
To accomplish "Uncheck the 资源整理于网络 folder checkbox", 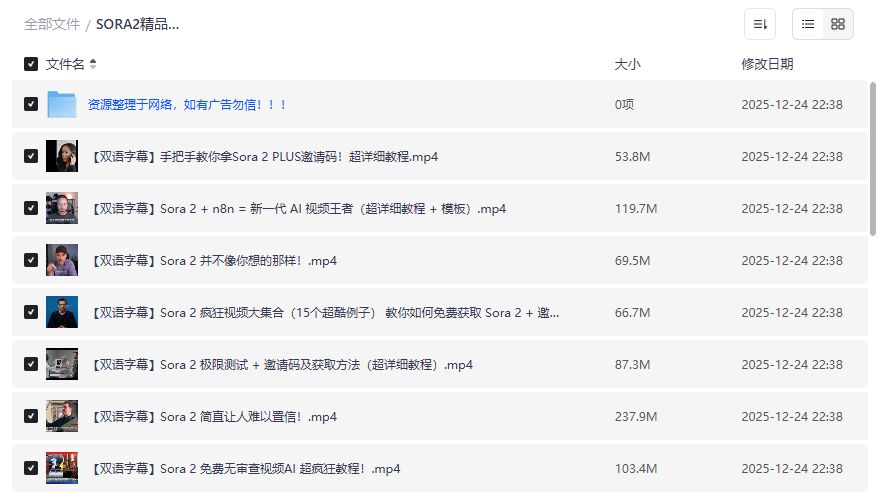I will (31, 104).
